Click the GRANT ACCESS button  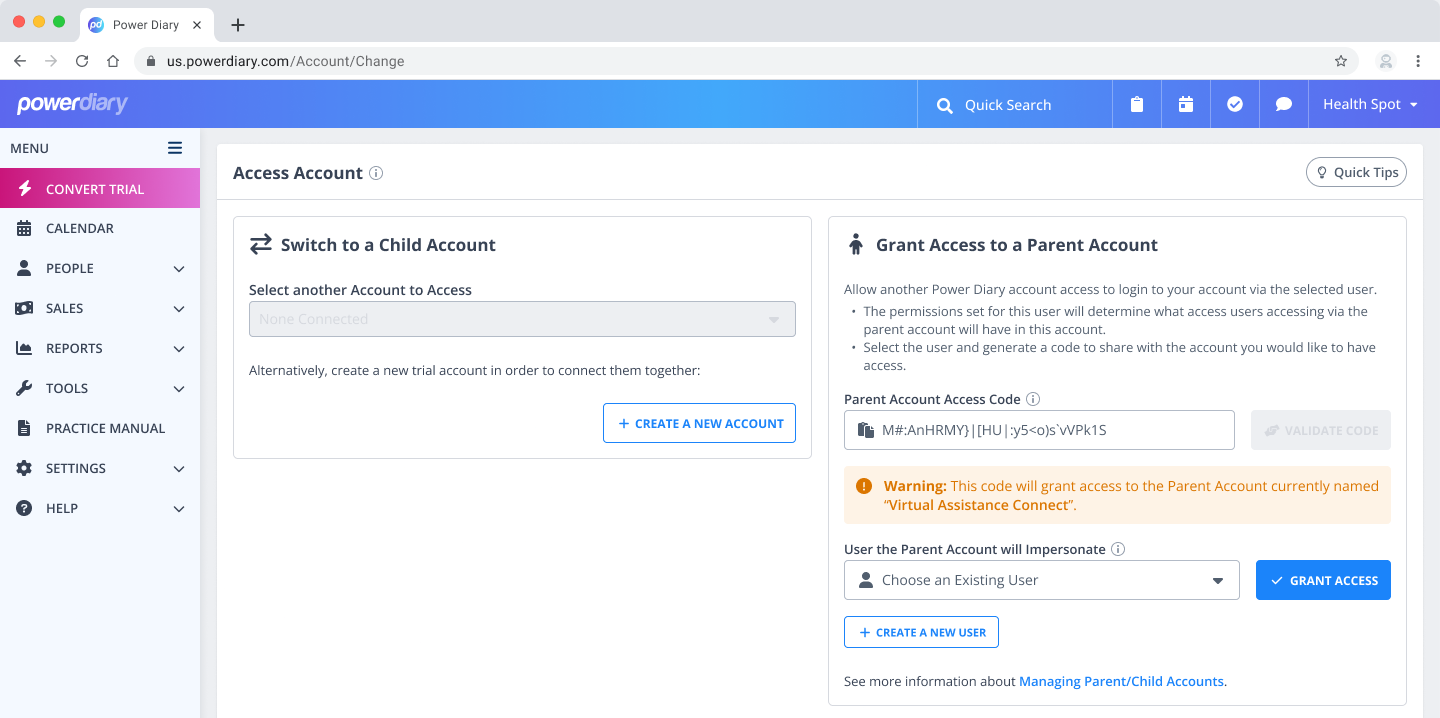[1322, 580]
